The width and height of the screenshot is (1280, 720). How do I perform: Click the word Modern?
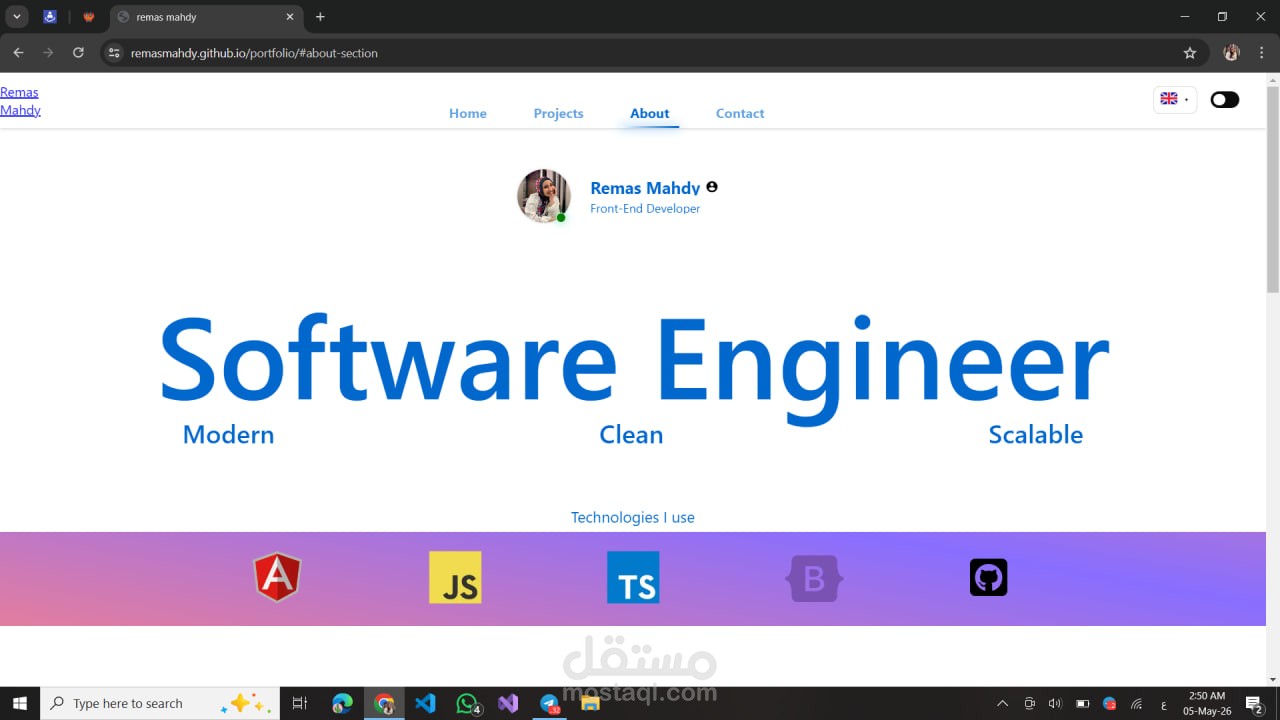228,435
